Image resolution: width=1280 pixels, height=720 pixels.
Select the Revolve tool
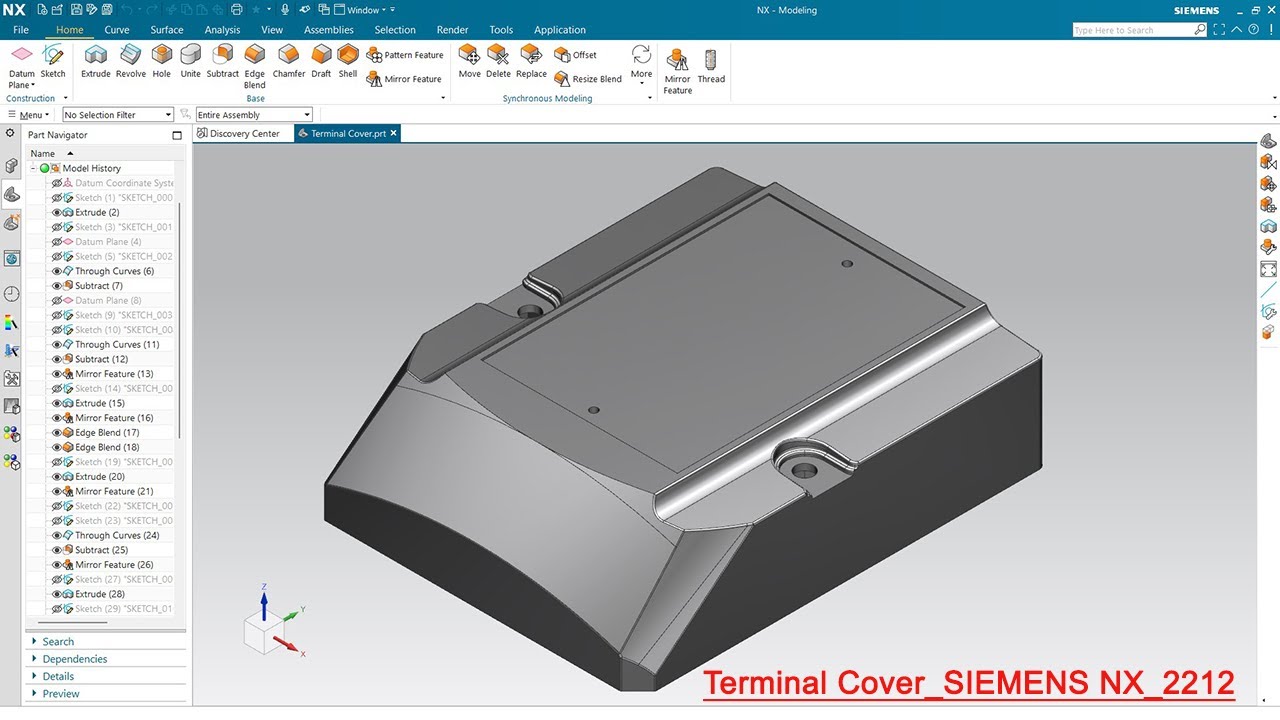click(x=131, y=62)
